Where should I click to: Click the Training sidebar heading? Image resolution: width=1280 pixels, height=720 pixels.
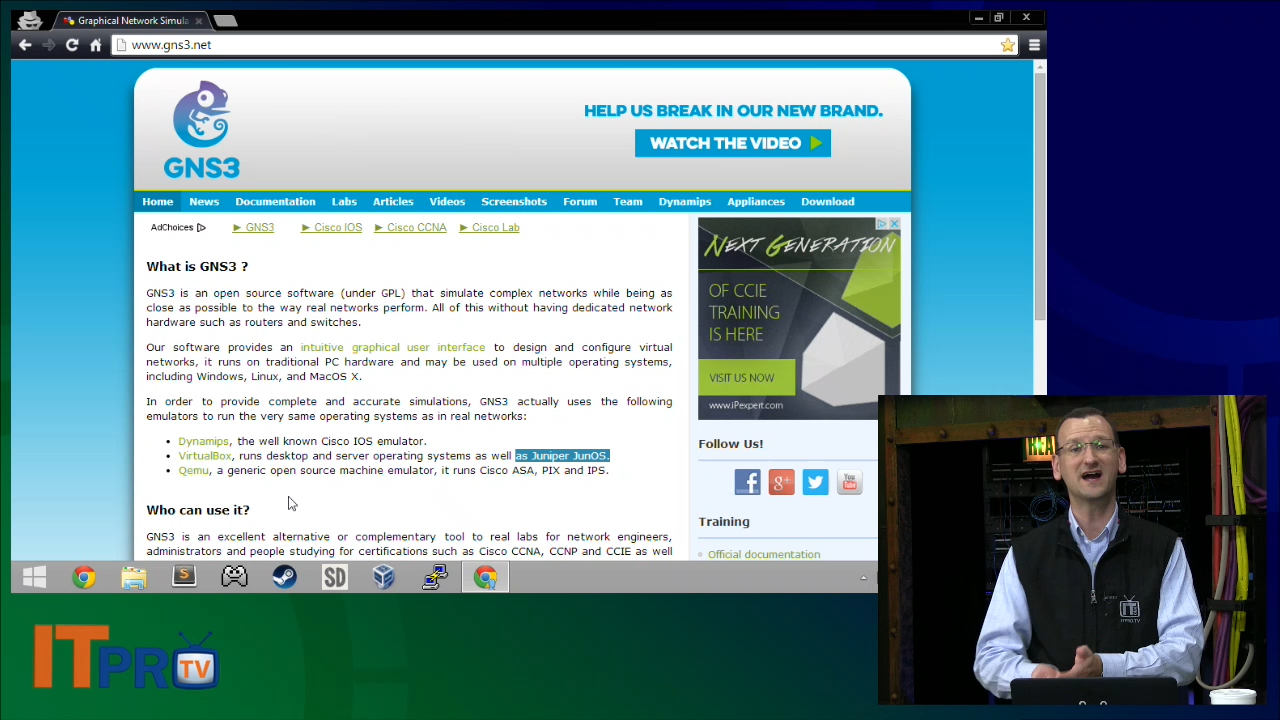pyautogui.click(x=724, y=522)
